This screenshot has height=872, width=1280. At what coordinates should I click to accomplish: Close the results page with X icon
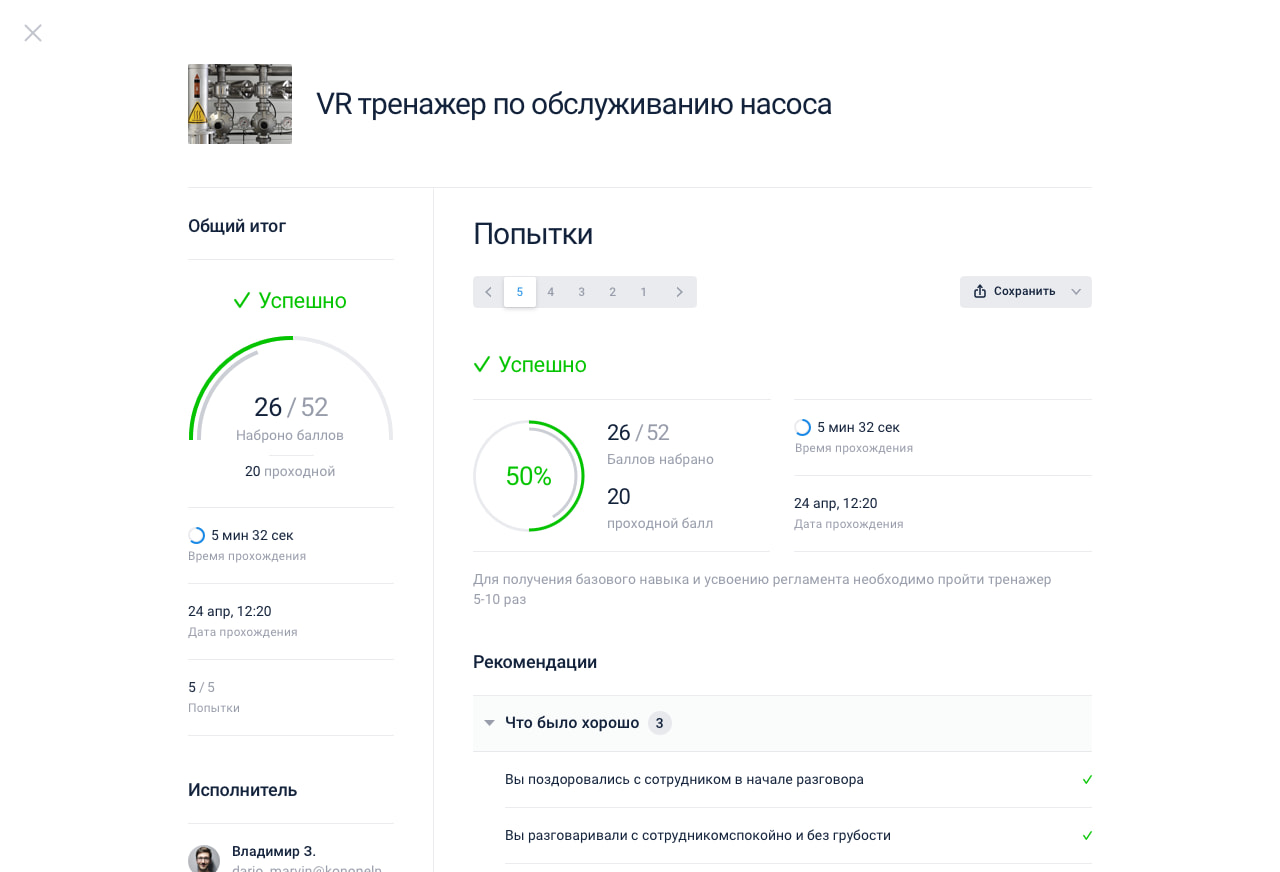click(33, 33)
